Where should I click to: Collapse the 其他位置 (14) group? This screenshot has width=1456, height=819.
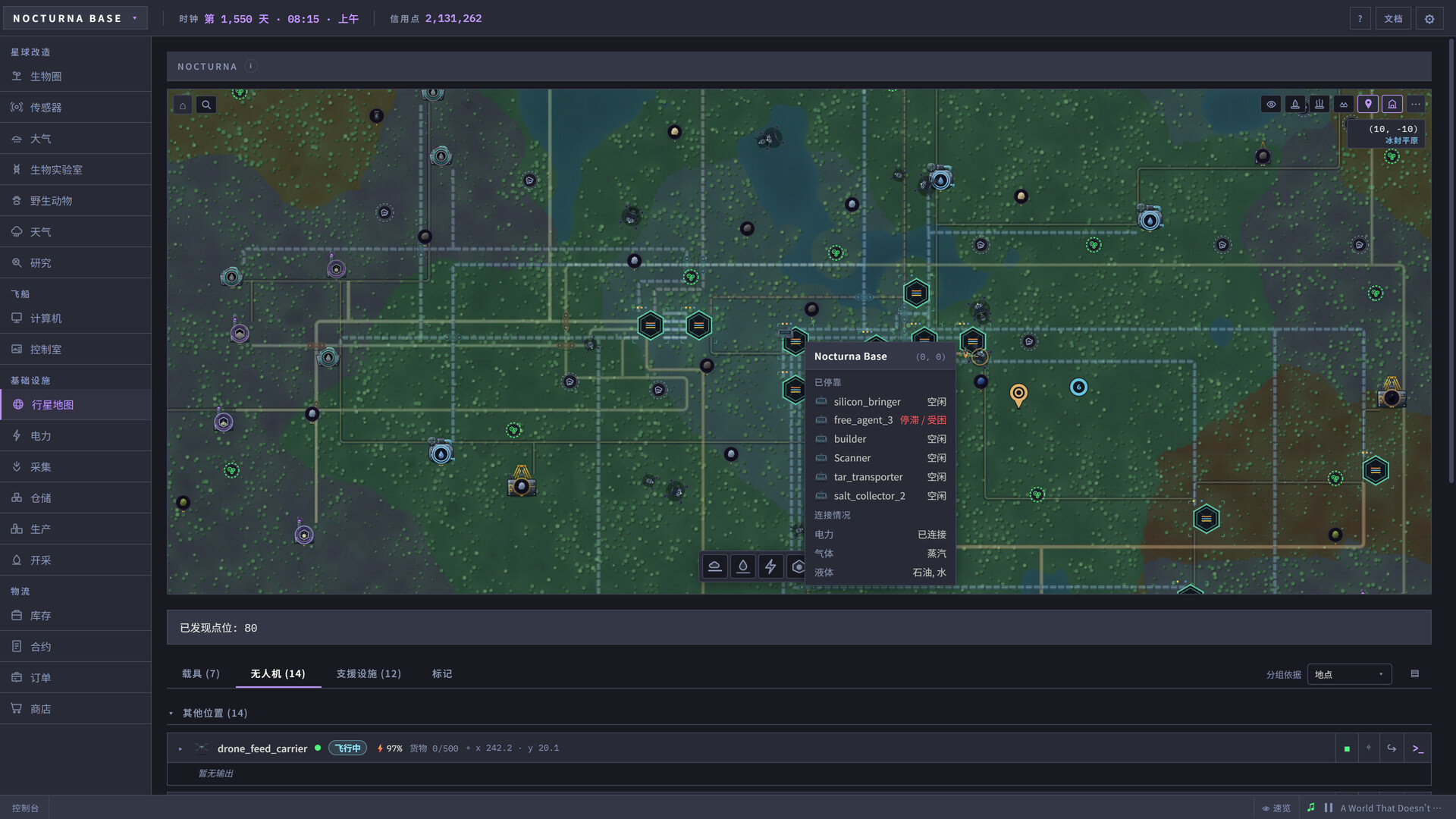pyautogui.click(x=171, y=713)
